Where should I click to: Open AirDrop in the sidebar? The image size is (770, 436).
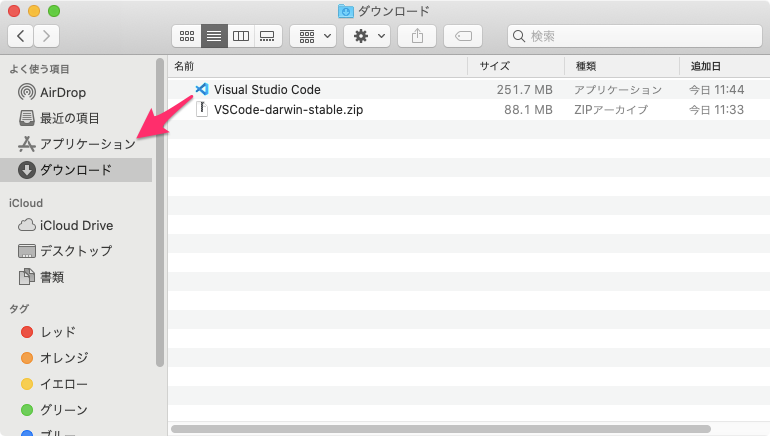(x=76, y=92)
